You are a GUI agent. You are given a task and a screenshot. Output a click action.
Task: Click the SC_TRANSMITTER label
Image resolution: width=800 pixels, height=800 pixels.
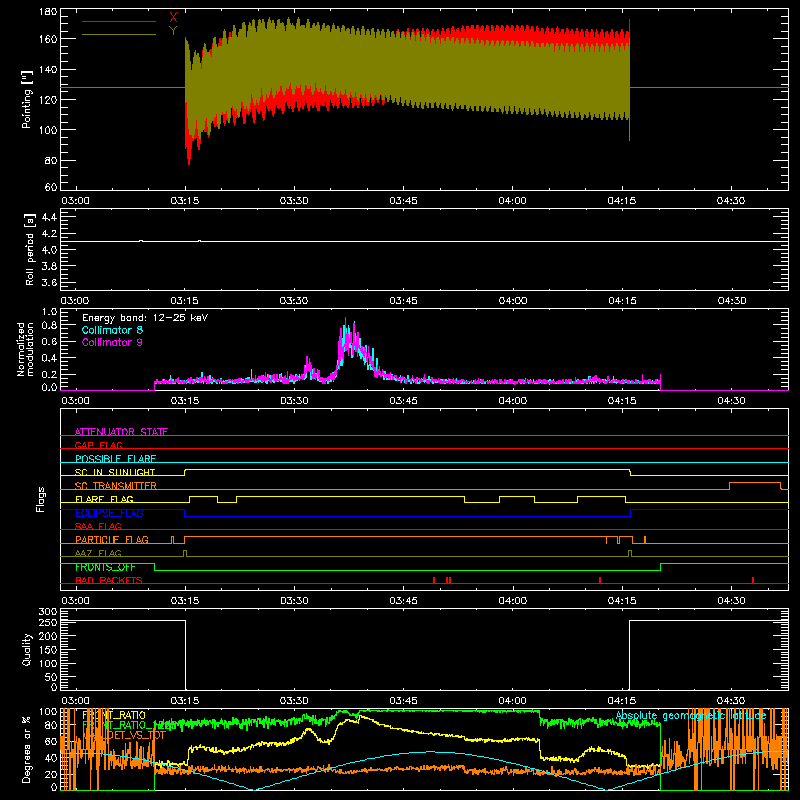(116, 486)
